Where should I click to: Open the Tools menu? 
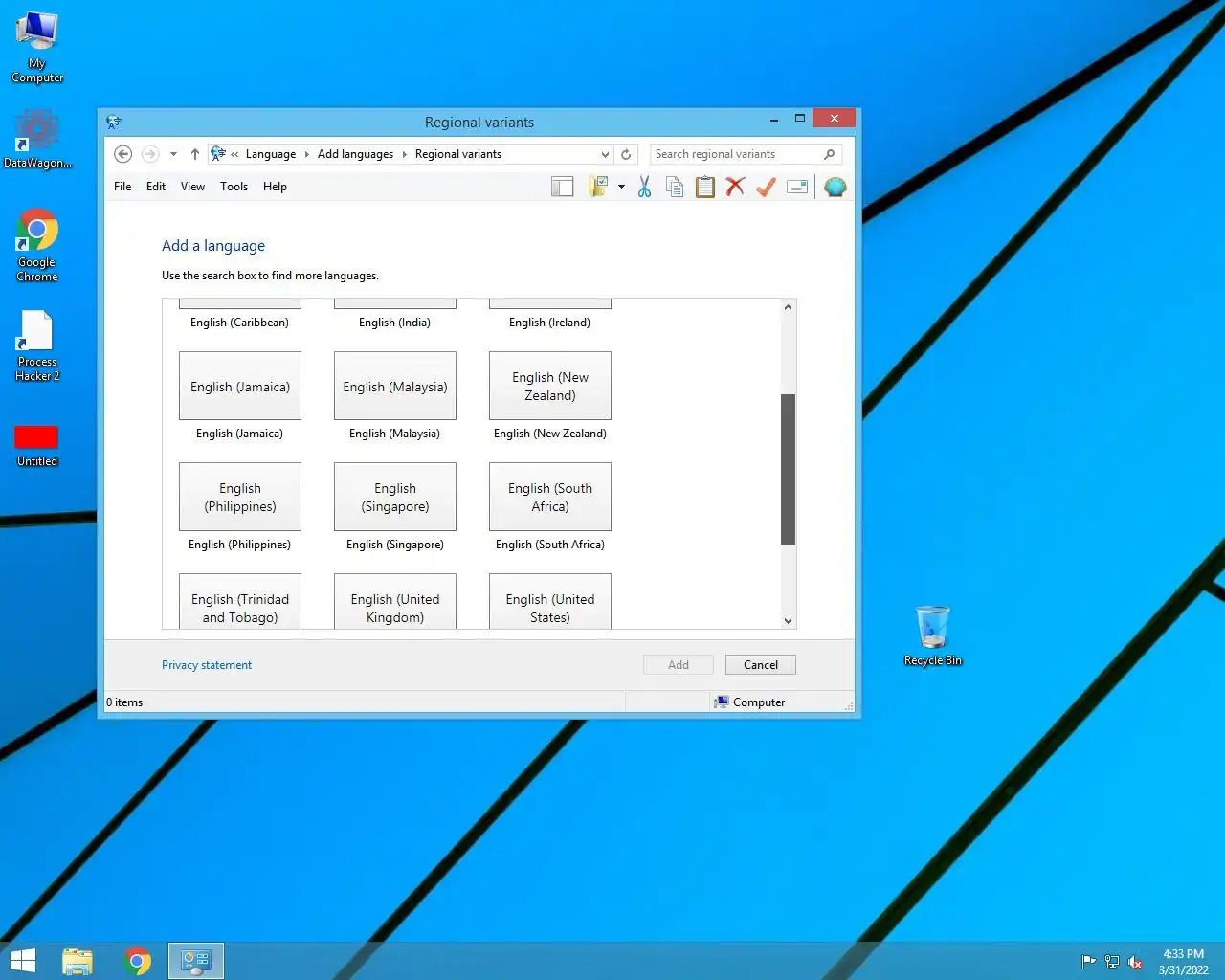[234, 187]
